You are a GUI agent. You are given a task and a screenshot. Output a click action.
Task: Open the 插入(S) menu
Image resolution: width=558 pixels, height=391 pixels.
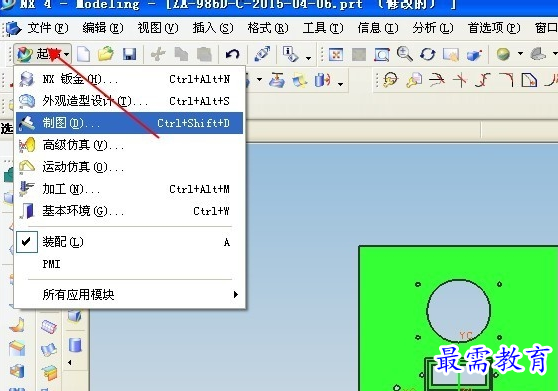click(x=213, y=28)
